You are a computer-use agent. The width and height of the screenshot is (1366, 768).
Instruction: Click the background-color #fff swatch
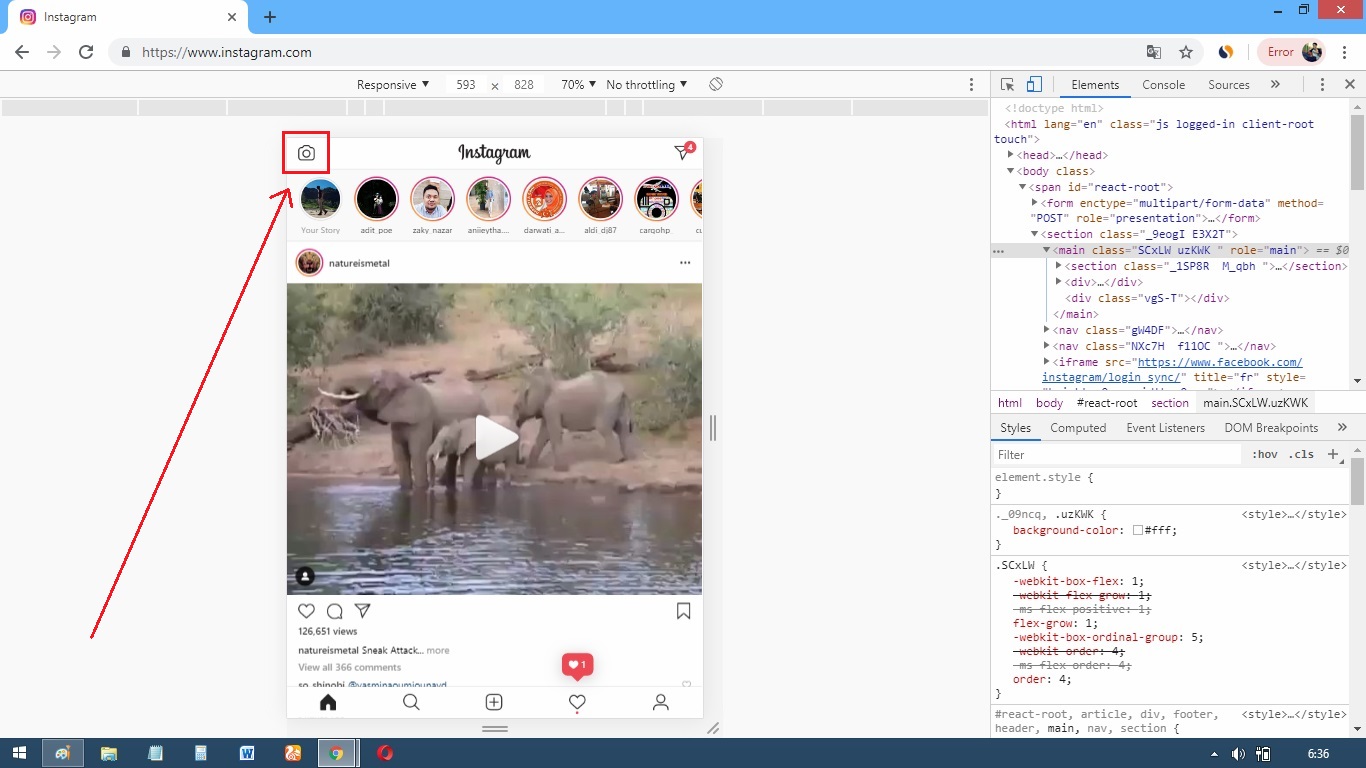click(1138, 530)
